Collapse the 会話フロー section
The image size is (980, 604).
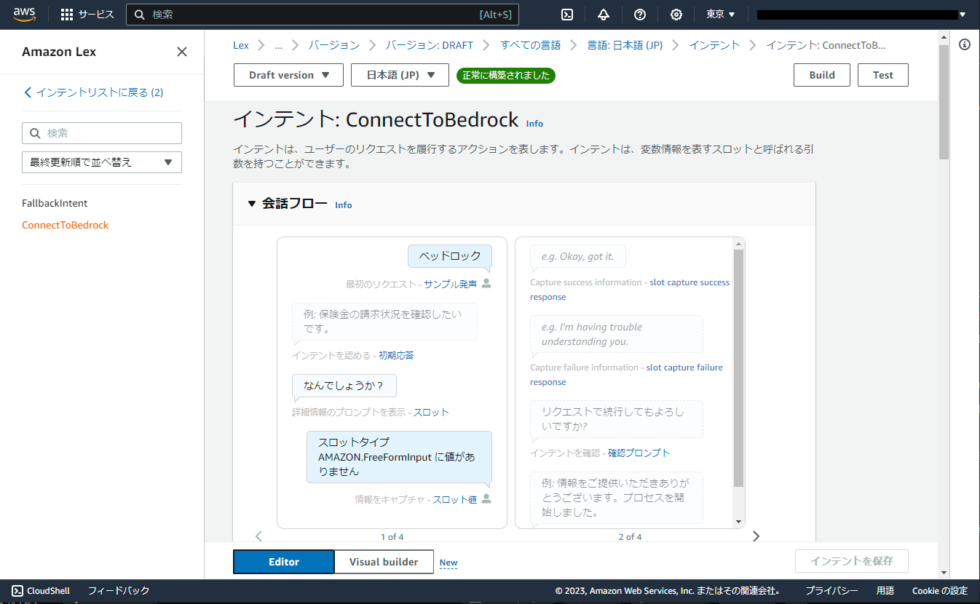tap(253, 204)
